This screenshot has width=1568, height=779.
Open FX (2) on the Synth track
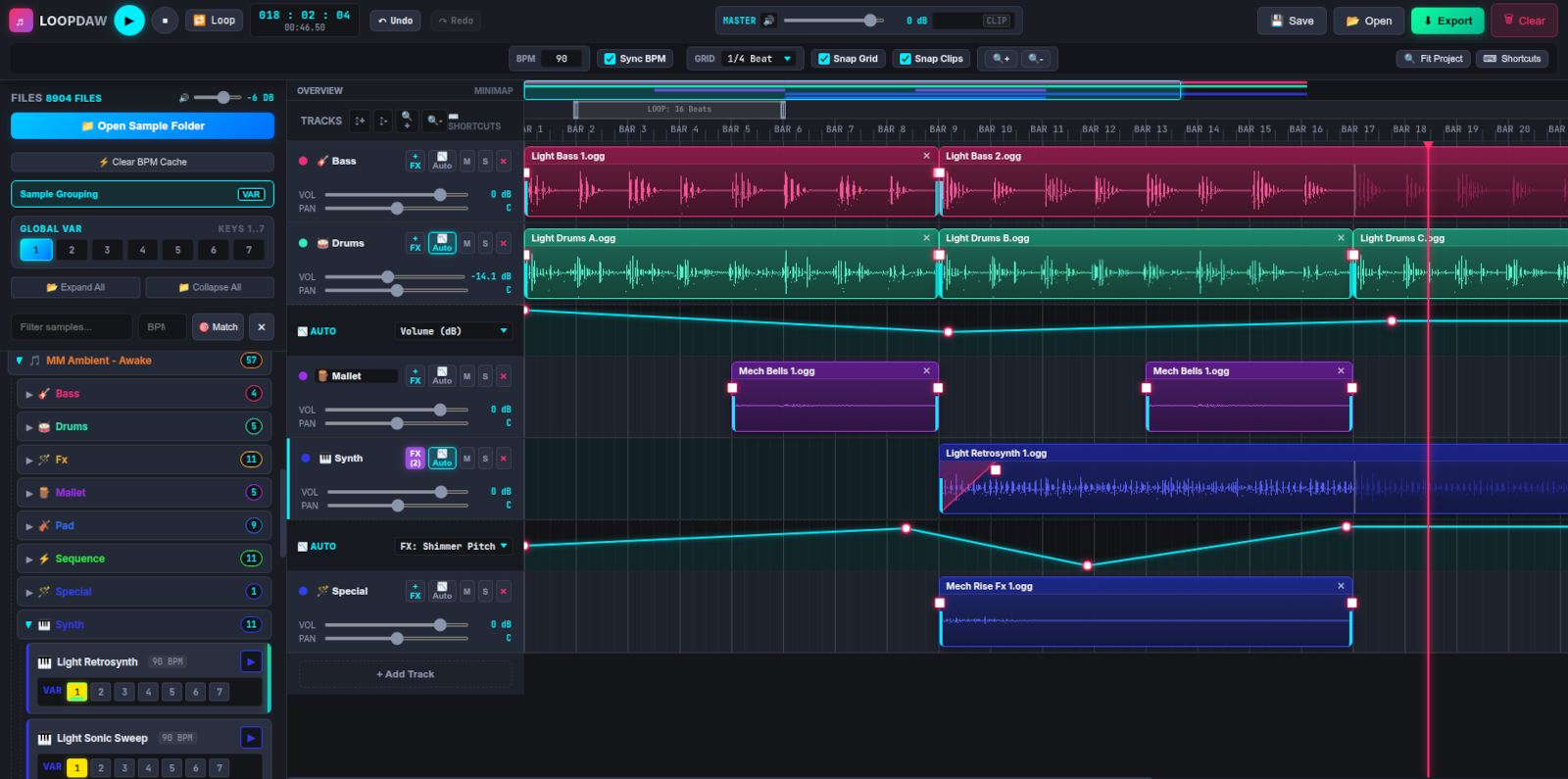tap(416, 459)
